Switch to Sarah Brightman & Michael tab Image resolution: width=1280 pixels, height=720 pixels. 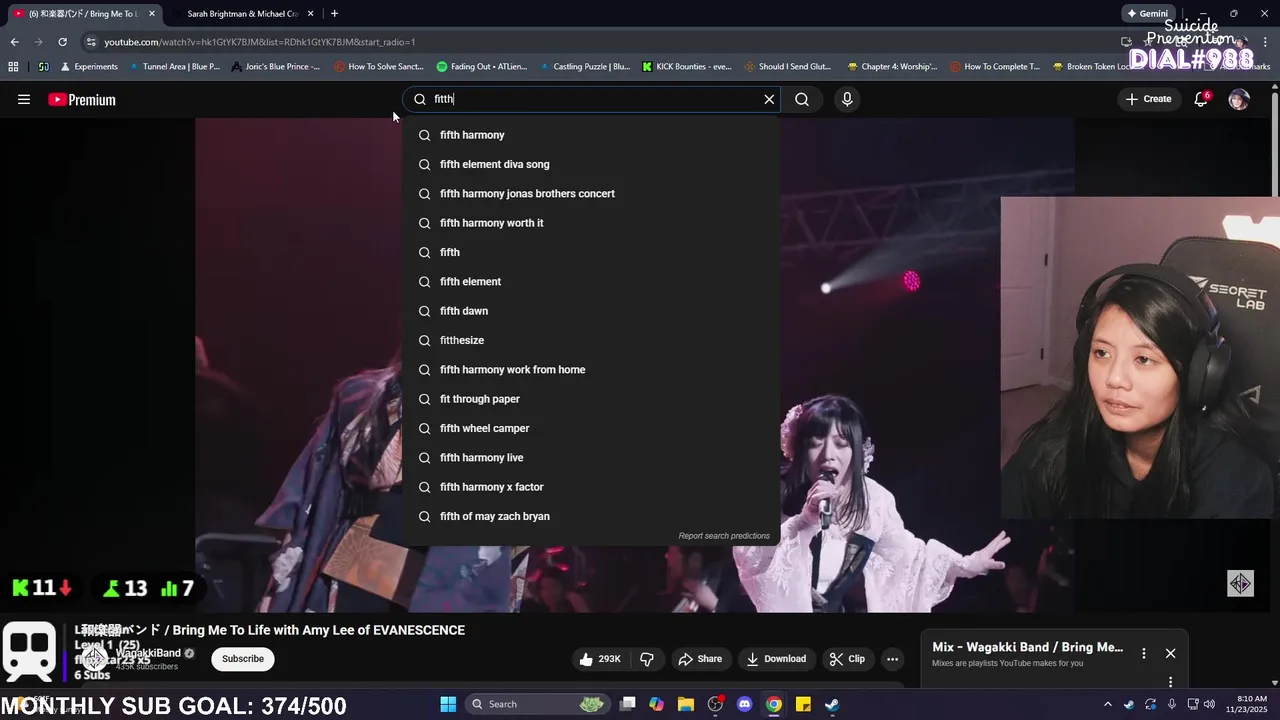coord(243,14)
